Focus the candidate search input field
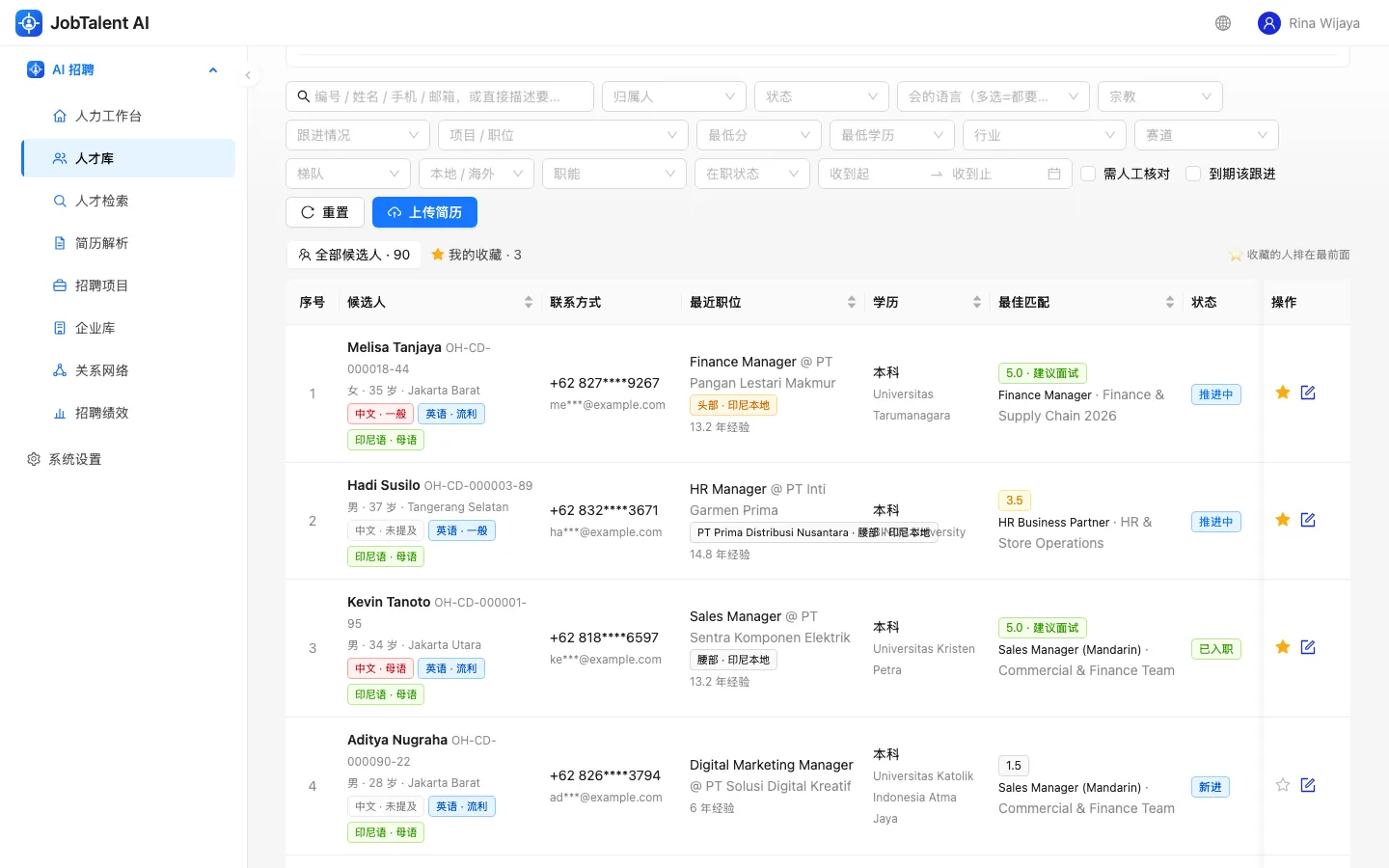The width and height of the screenshot is (1389, 868). click(x=440, y=96)
